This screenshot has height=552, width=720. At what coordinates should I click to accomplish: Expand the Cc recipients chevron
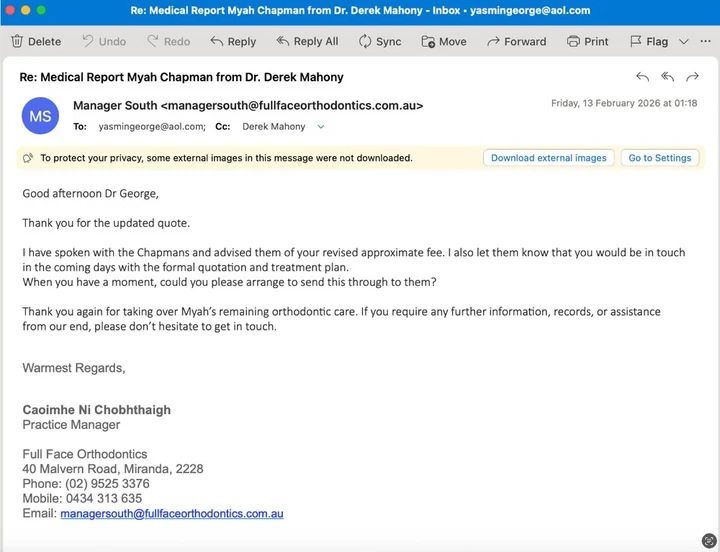click(321, 127)
